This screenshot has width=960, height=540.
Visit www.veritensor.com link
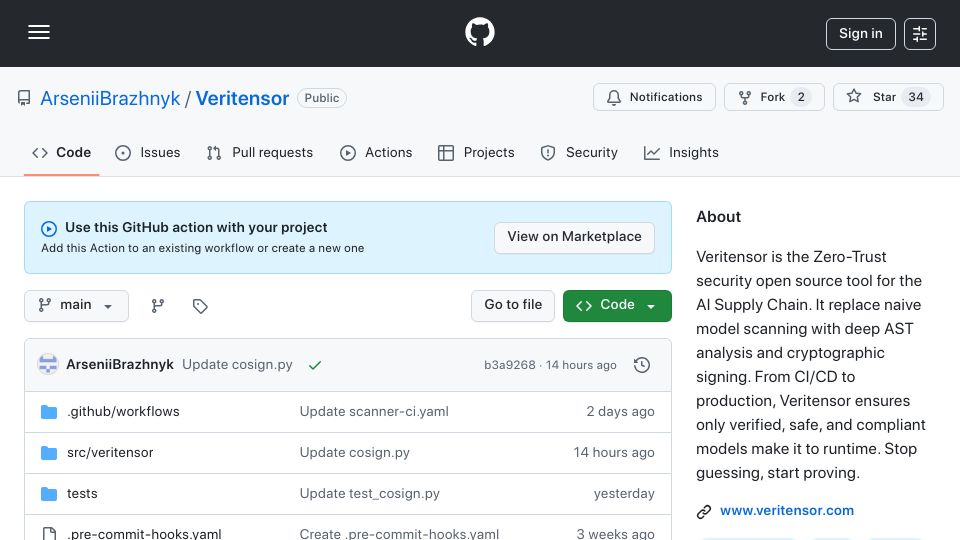(787, 511)
